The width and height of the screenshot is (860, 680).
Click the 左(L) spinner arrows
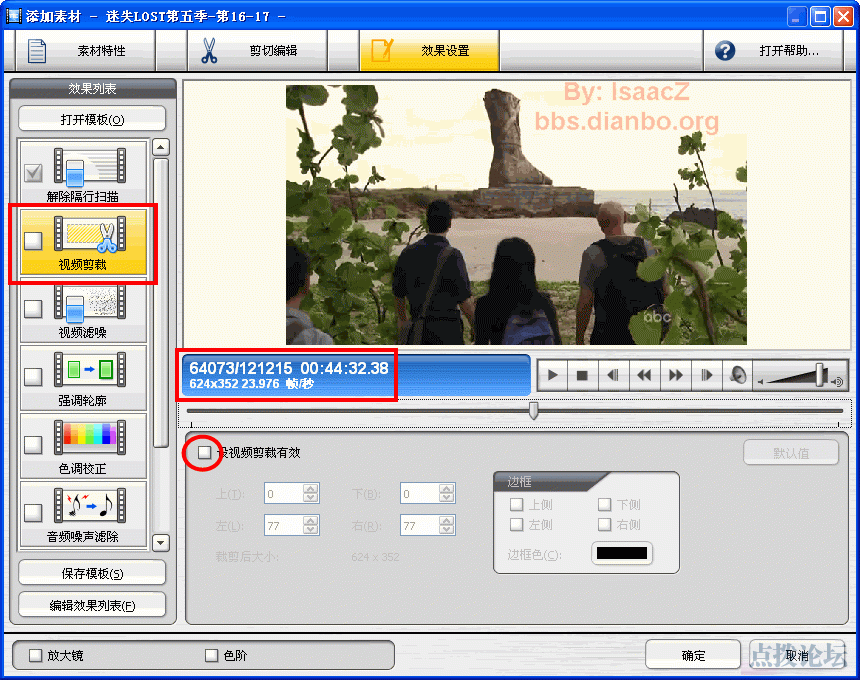click(310, 525)
